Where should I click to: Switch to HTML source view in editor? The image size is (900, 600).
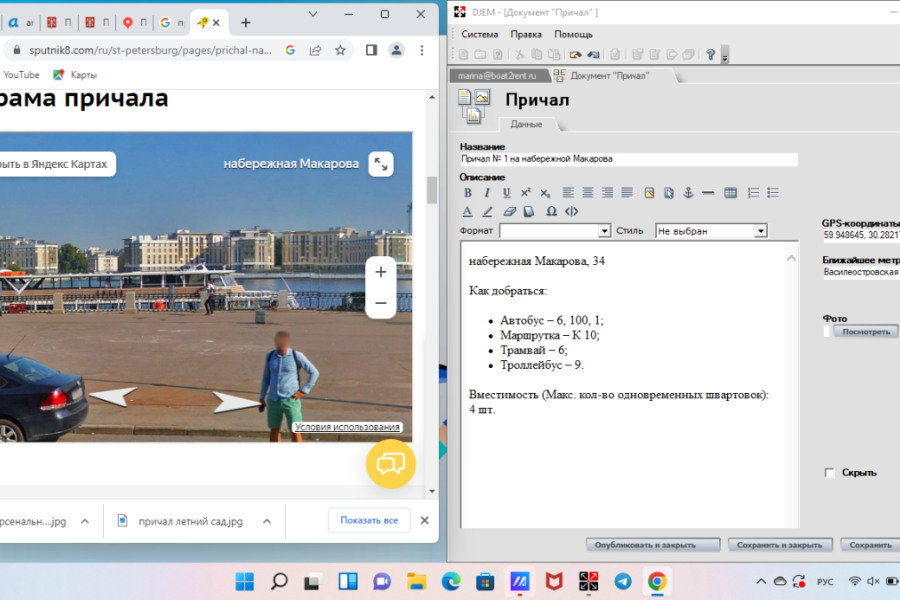click(x=571, y=212)
